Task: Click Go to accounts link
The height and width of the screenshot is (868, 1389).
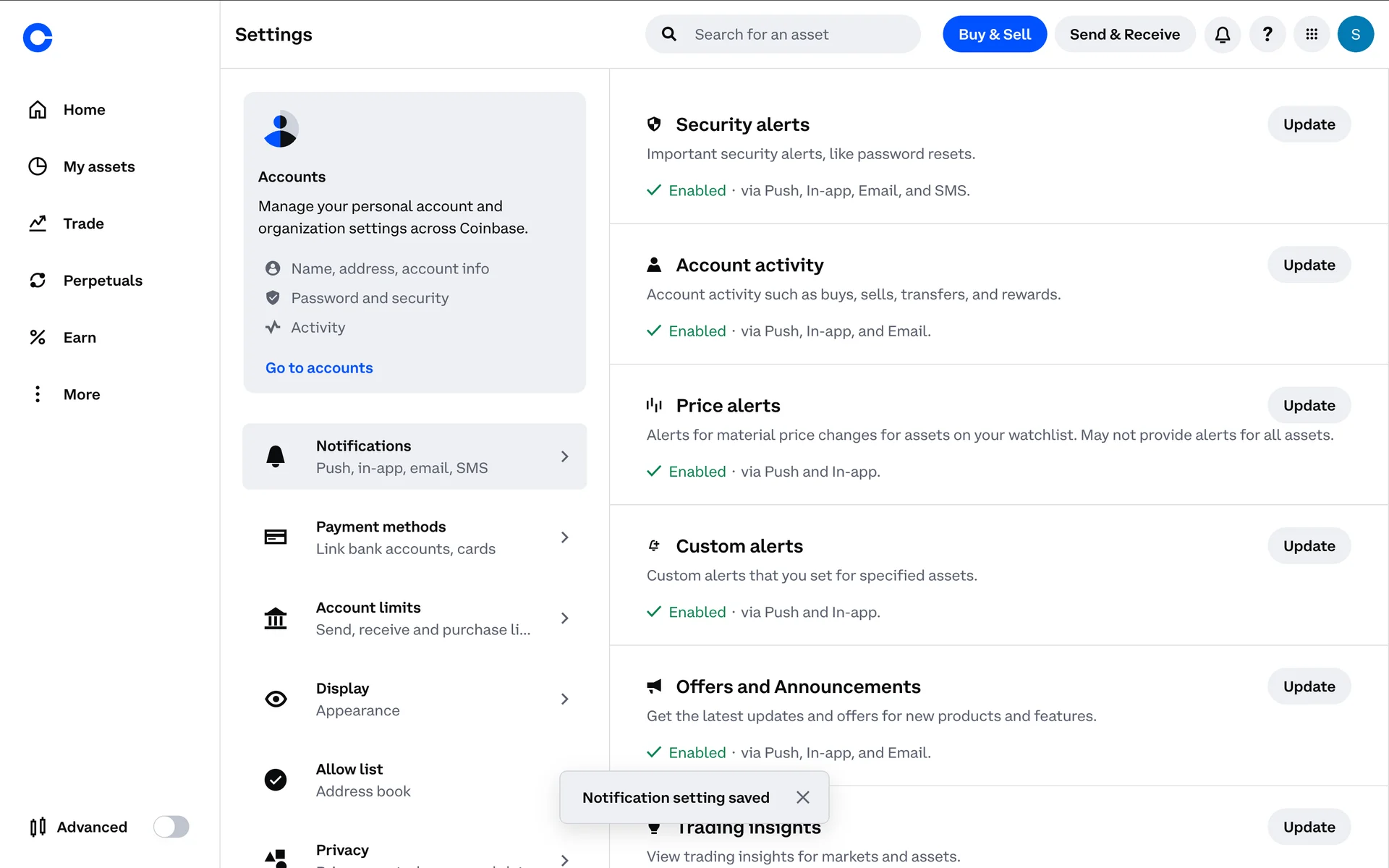Action: [319, 368]
